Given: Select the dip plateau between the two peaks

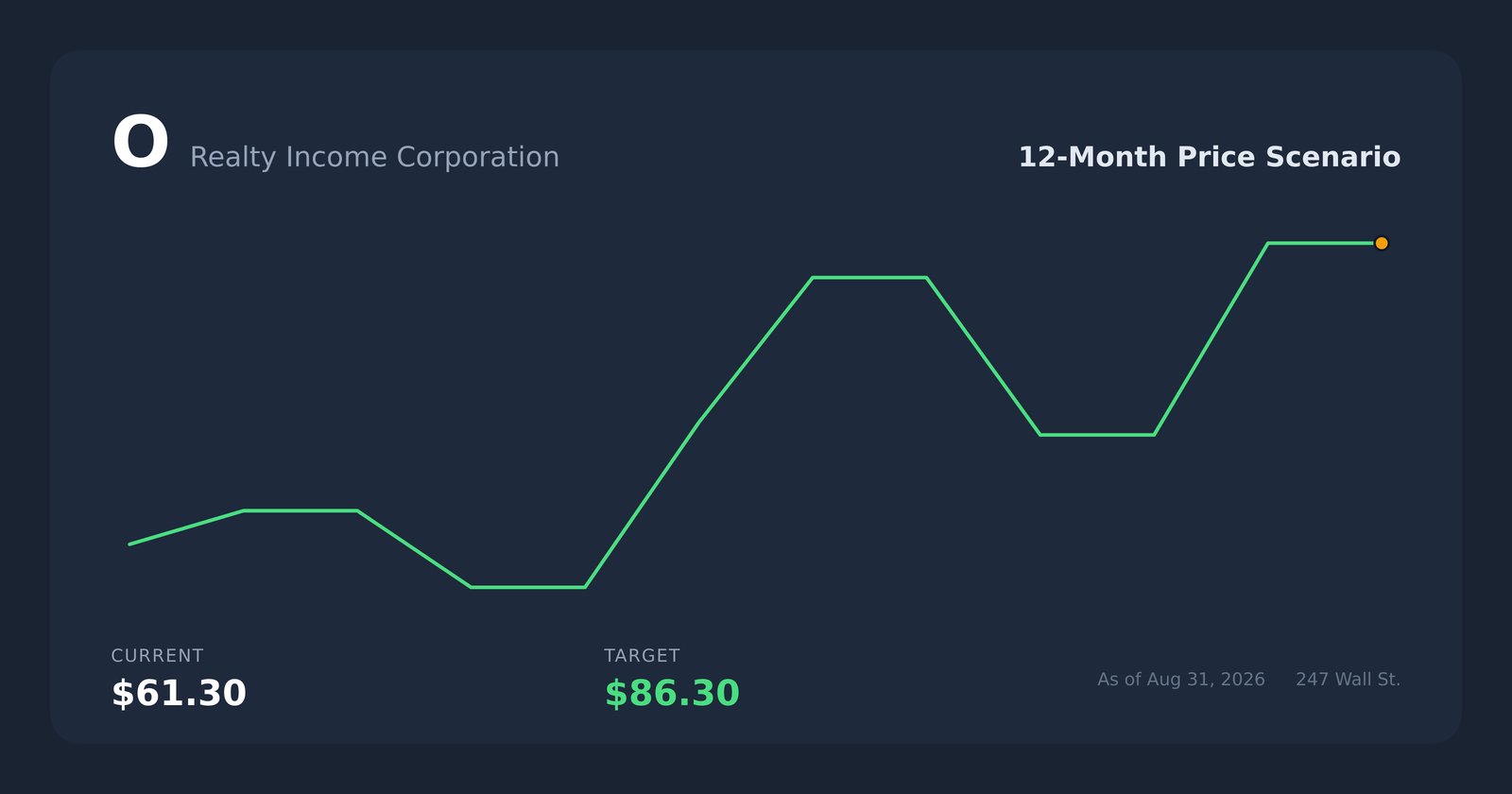Looking at the screenshot, I should click(1097, 435).
